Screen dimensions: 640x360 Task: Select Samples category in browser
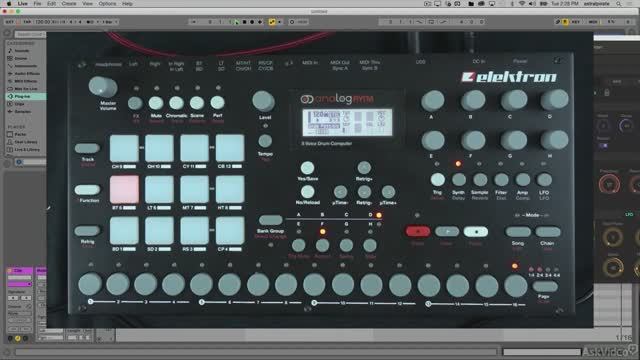[22, 111]
